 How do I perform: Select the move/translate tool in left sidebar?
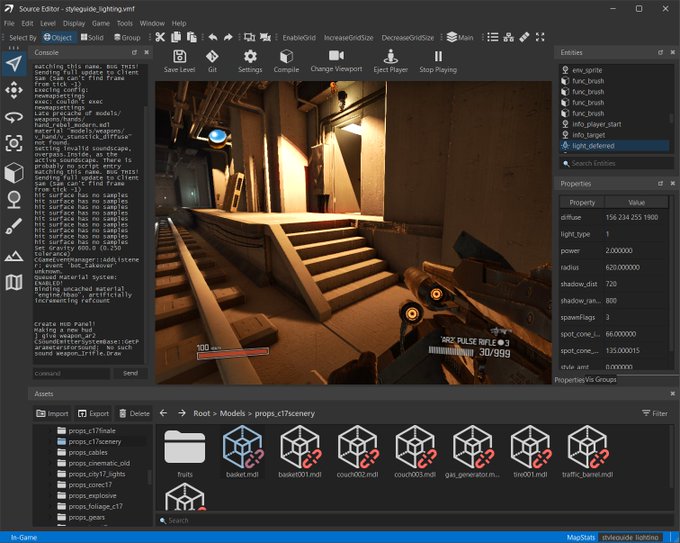tap(14, 90)
